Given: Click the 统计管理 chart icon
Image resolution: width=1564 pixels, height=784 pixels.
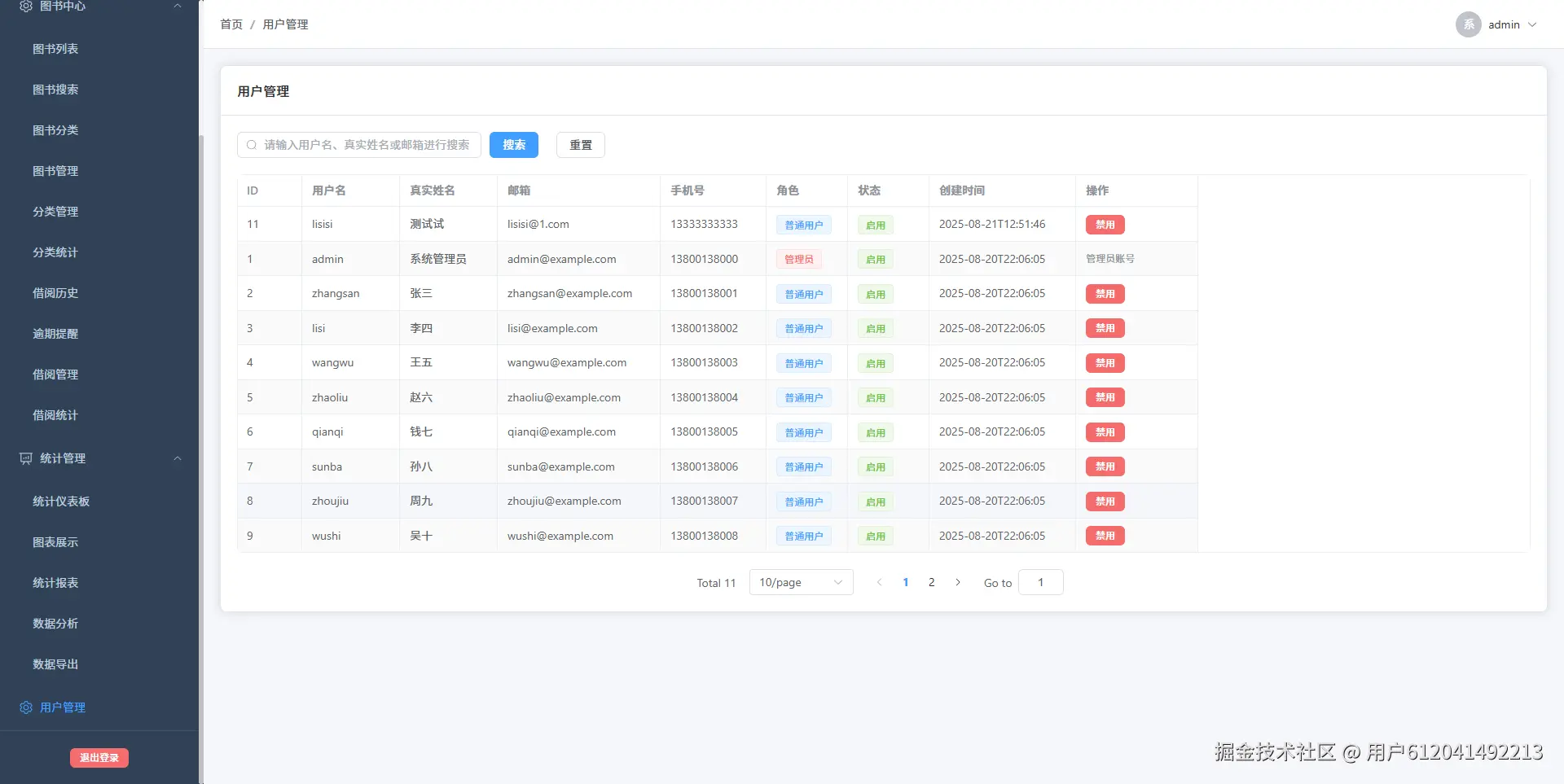Looking at the screenshot, I should 26,458.
